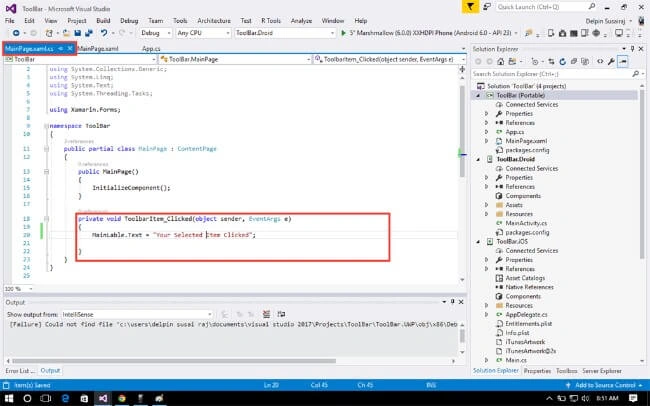This screenshot has height=406, width=650.
Task: Click the Search Solution Explorer input field
Action: 553,74
